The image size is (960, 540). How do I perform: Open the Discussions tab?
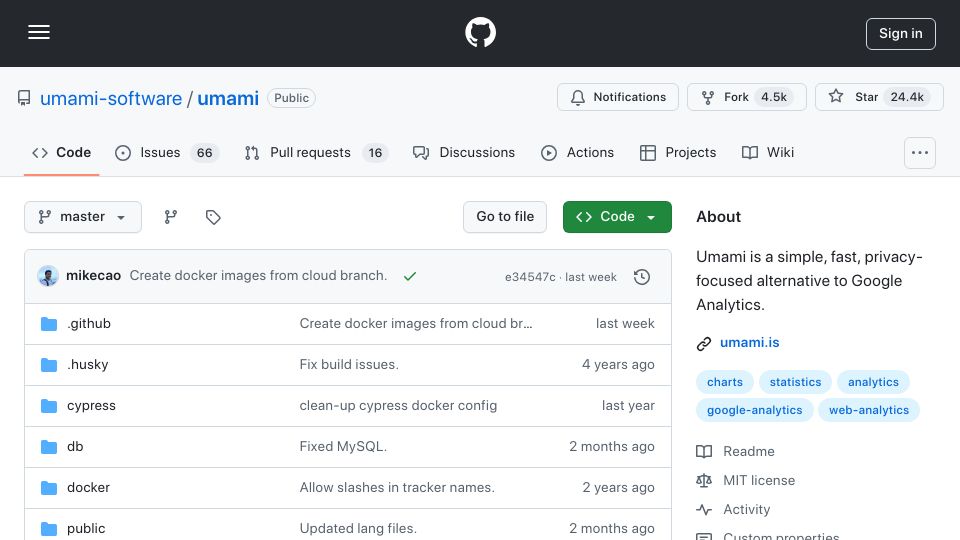pyautogui.click(x=463, y=152)
